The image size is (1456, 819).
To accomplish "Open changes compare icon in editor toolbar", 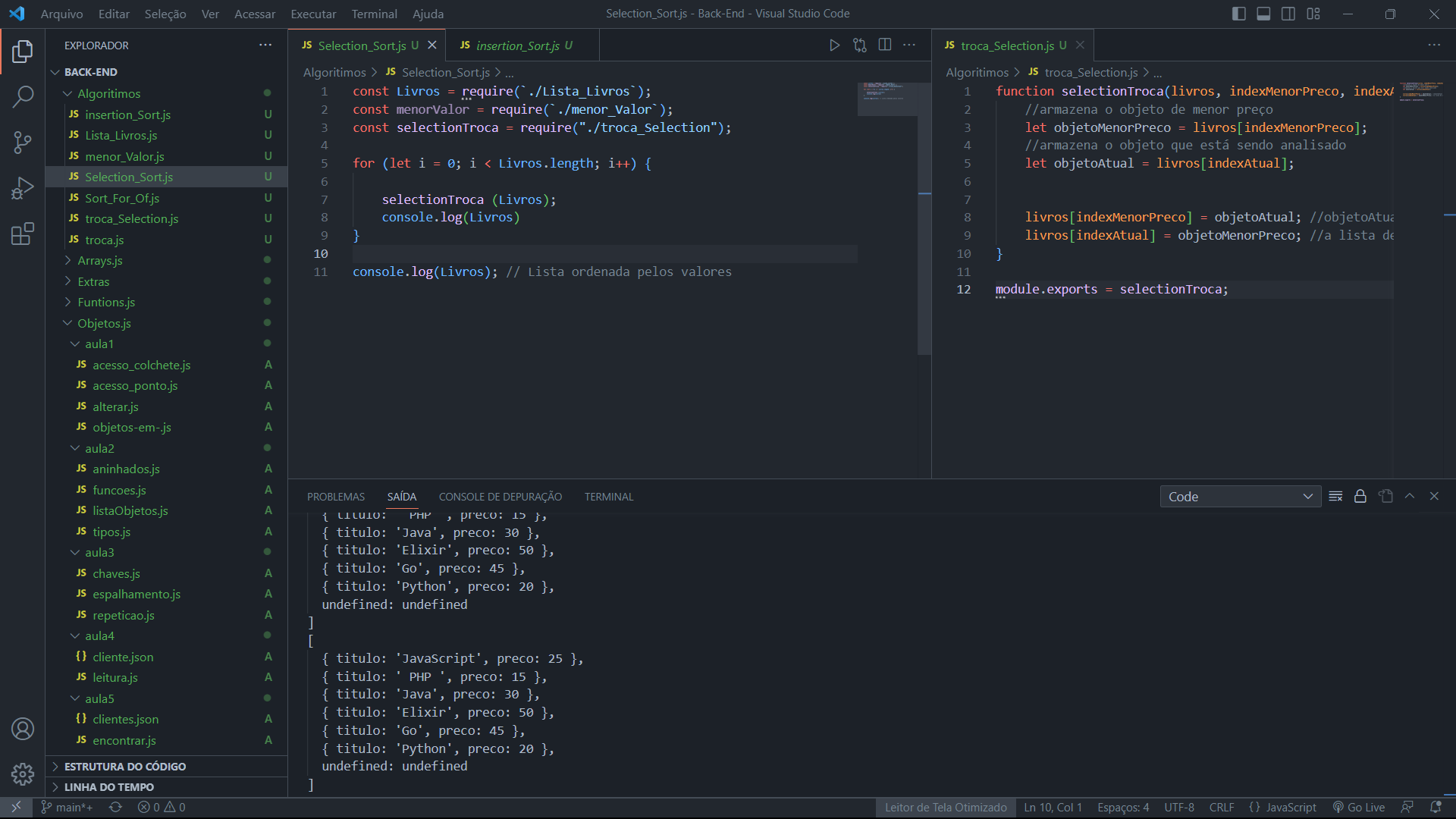I will 859,45.
